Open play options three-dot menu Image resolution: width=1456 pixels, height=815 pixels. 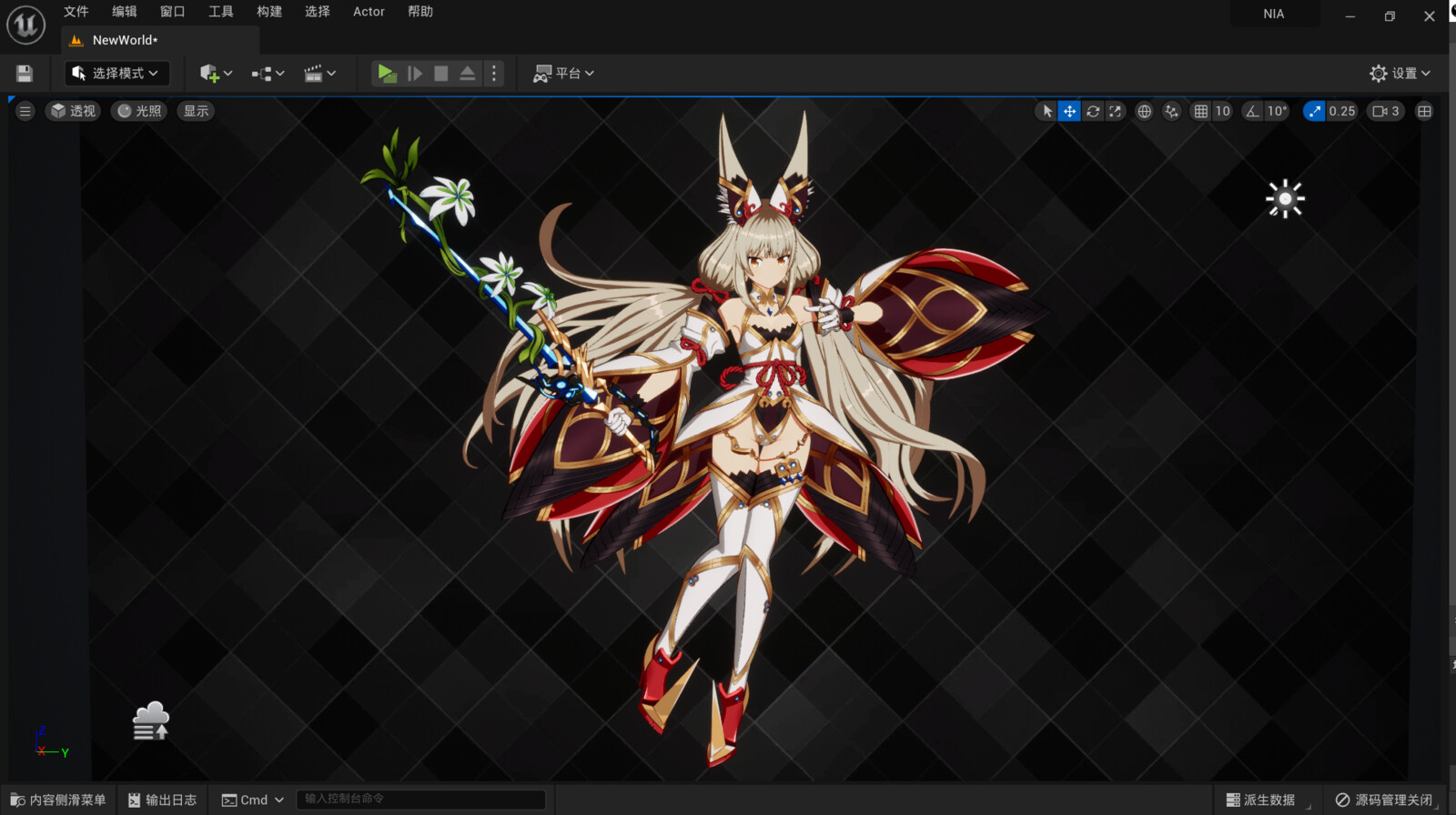pos(494,74)
